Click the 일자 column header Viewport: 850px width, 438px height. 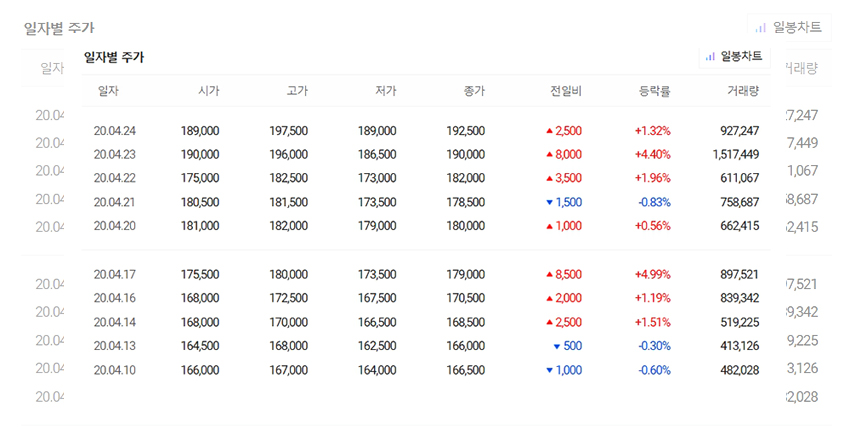[108, 91]
